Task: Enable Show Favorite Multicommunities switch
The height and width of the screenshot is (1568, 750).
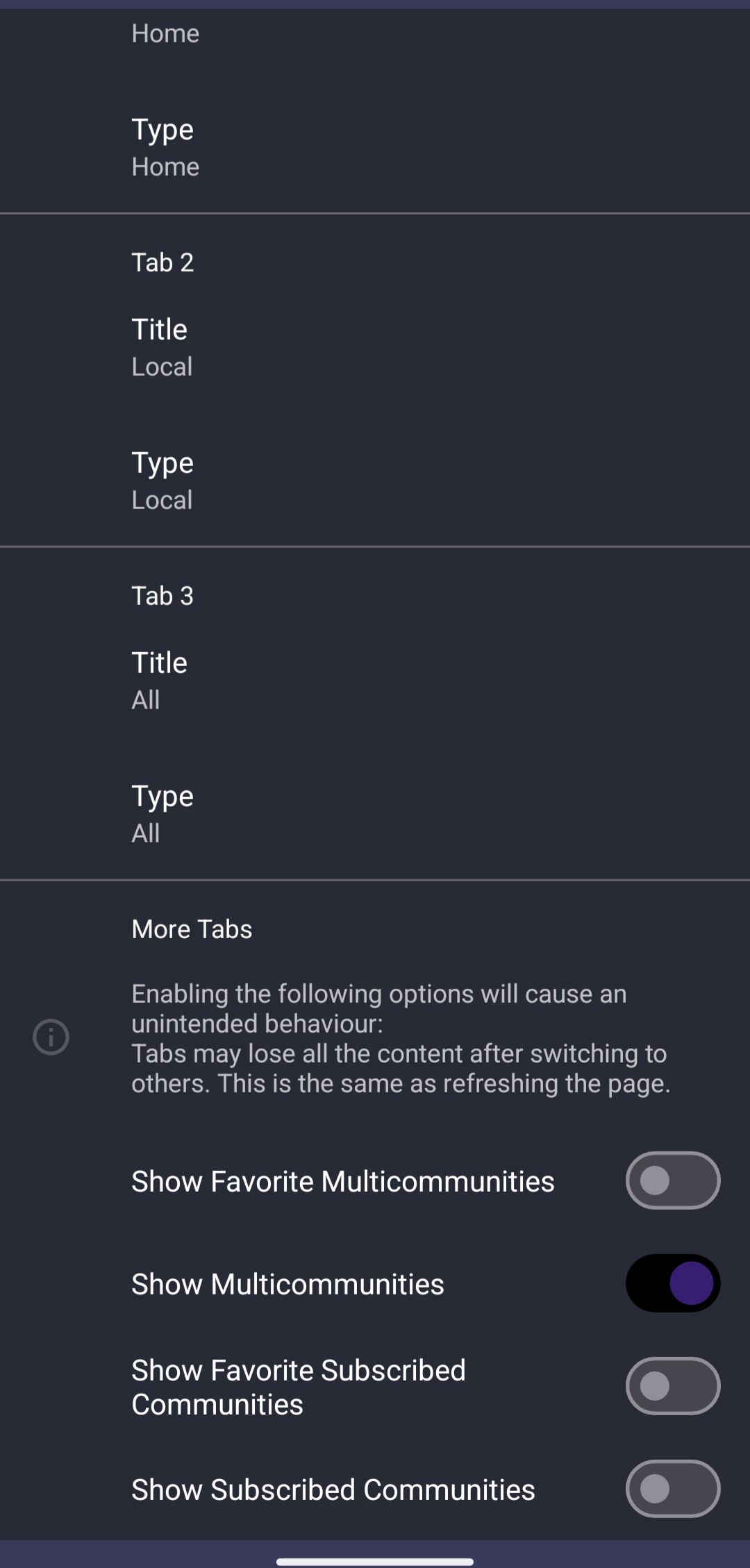Action: pyautogui.click(x=672, y=1181)
